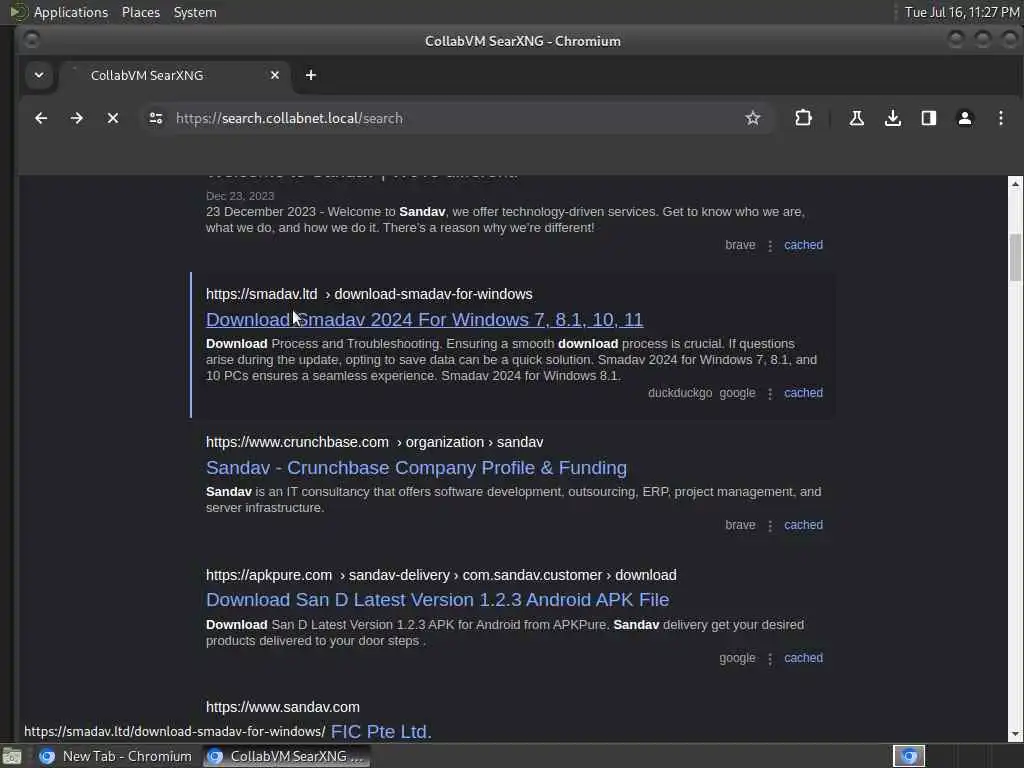Click the clock showing Tue Jul 16
1024x768 pixels.
[961, 12]
